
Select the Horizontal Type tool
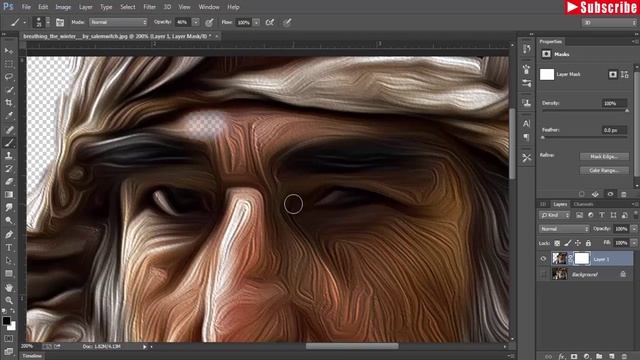point(9,248)
